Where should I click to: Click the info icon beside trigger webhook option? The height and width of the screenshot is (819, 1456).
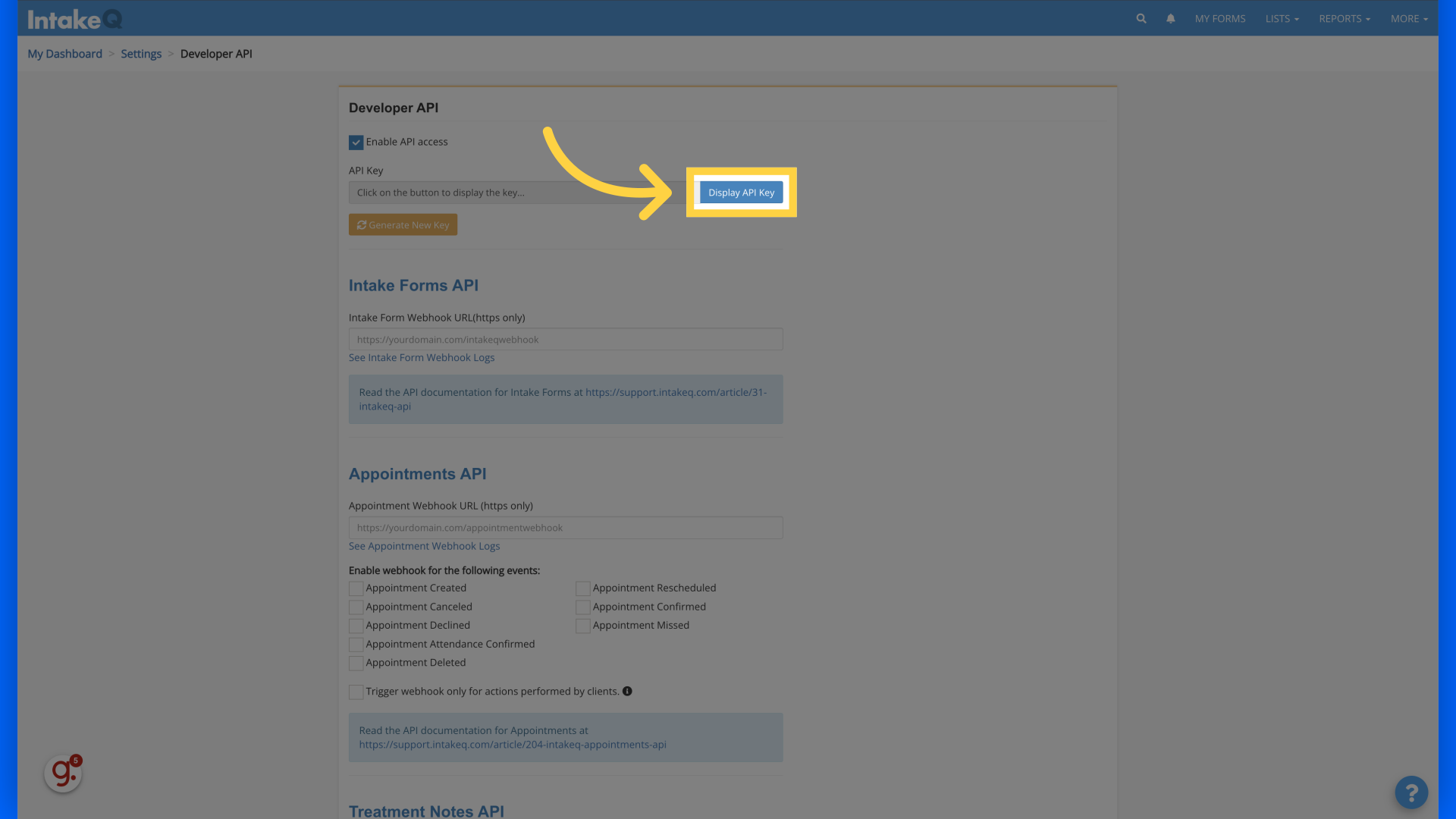point(627,690)
